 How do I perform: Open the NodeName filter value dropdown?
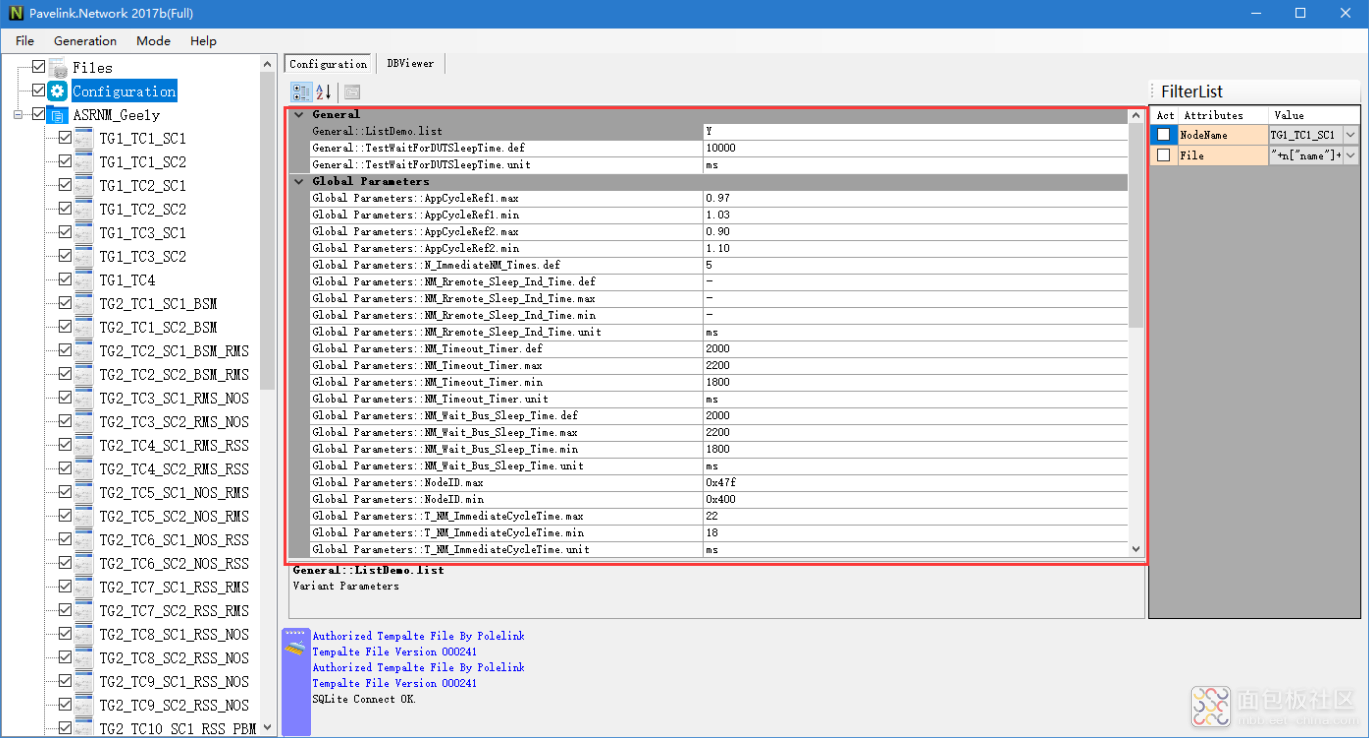pyautogui.click(x=1351, y=134)
